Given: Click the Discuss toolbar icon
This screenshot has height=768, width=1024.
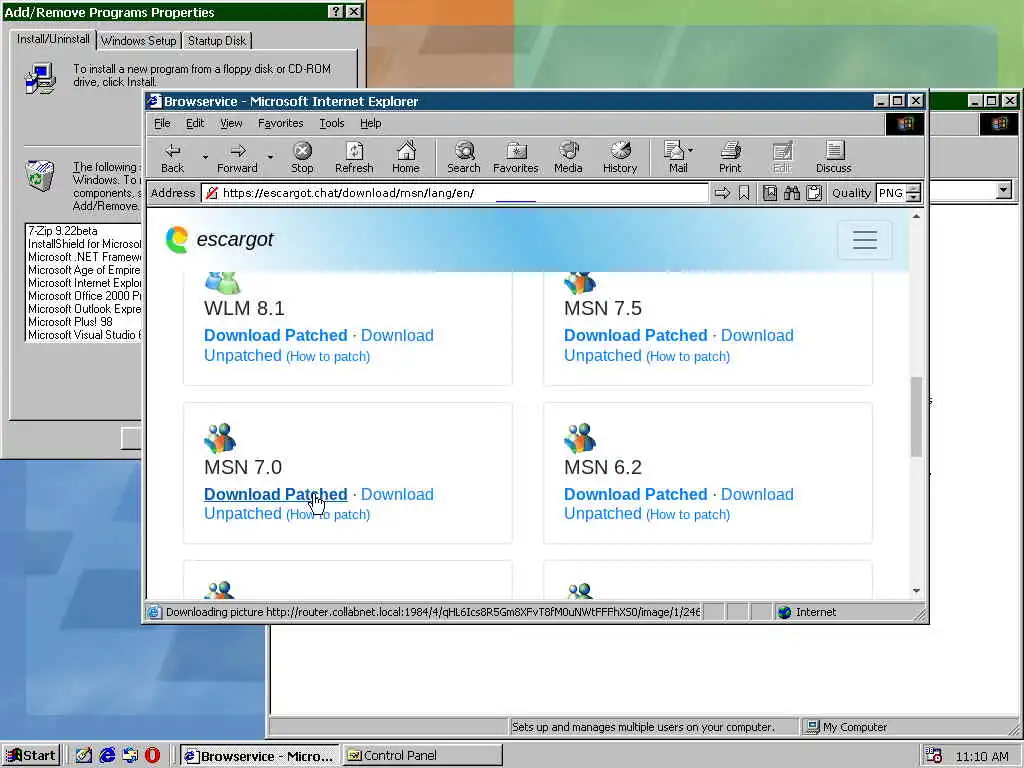Looking at the screenshot, I should (x=833, y=158).
